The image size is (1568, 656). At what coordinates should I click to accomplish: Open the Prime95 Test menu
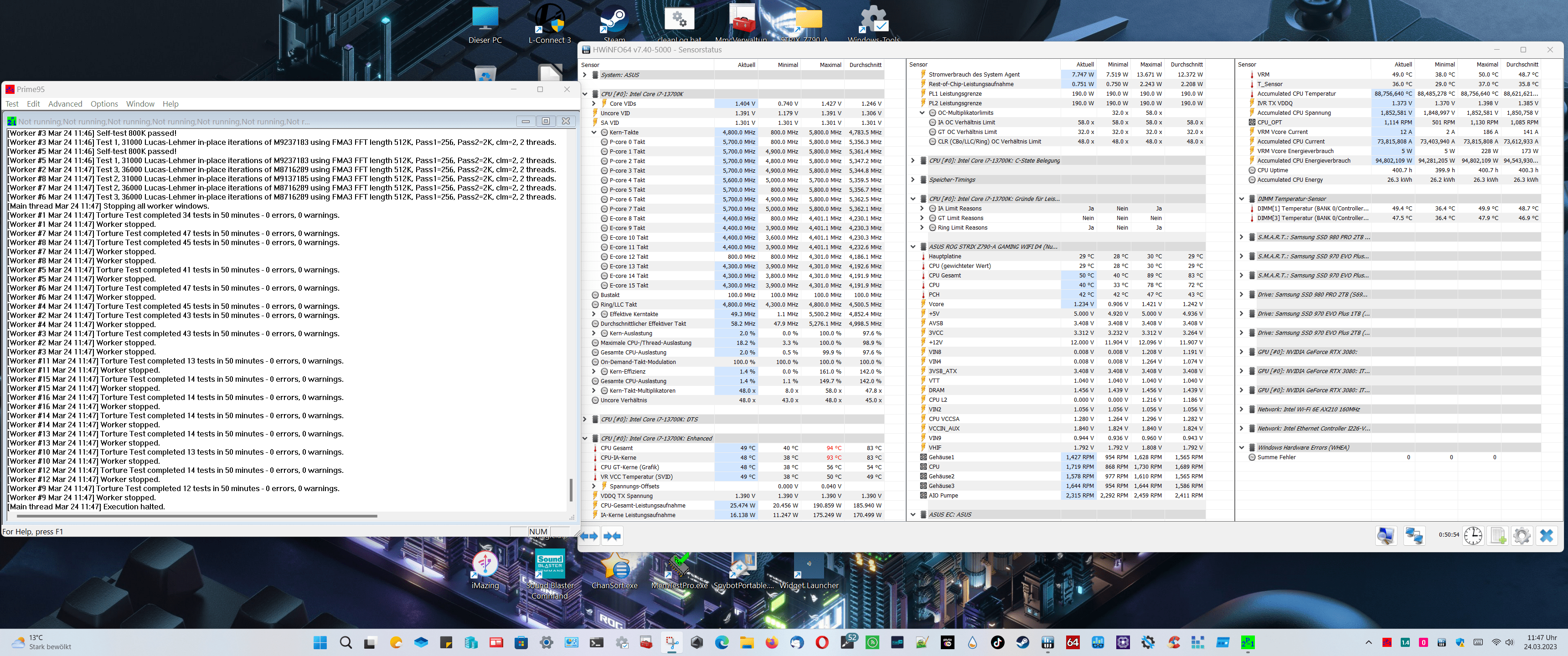12,104
